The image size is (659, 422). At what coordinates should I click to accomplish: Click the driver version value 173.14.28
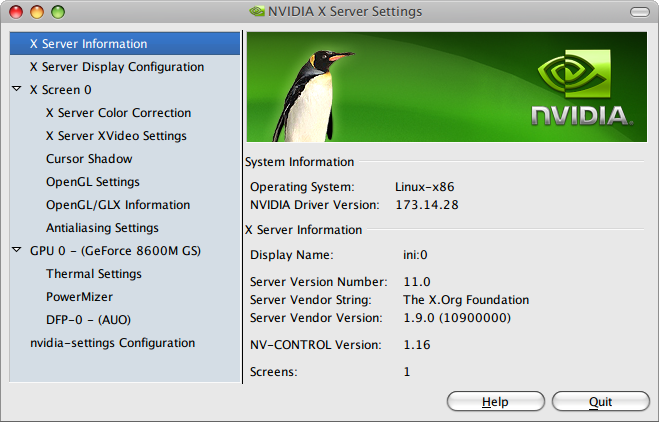427,205
